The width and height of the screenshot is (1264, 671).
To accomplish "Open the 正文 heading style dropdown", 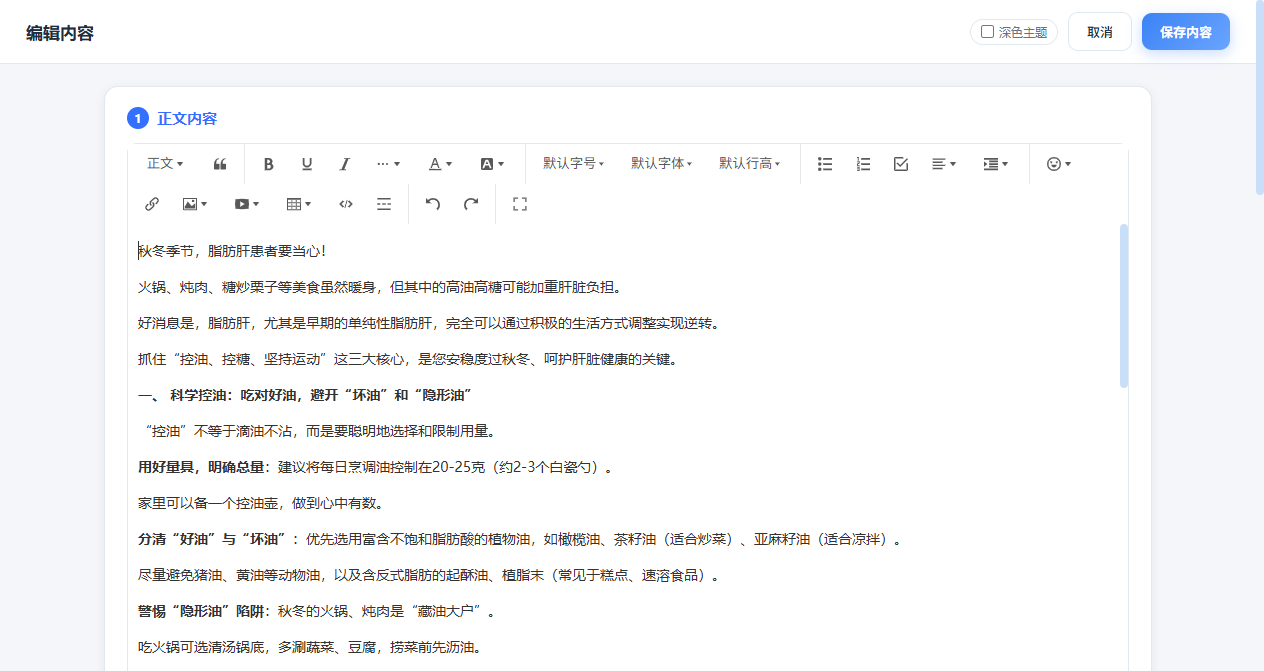I will point(165,164).
